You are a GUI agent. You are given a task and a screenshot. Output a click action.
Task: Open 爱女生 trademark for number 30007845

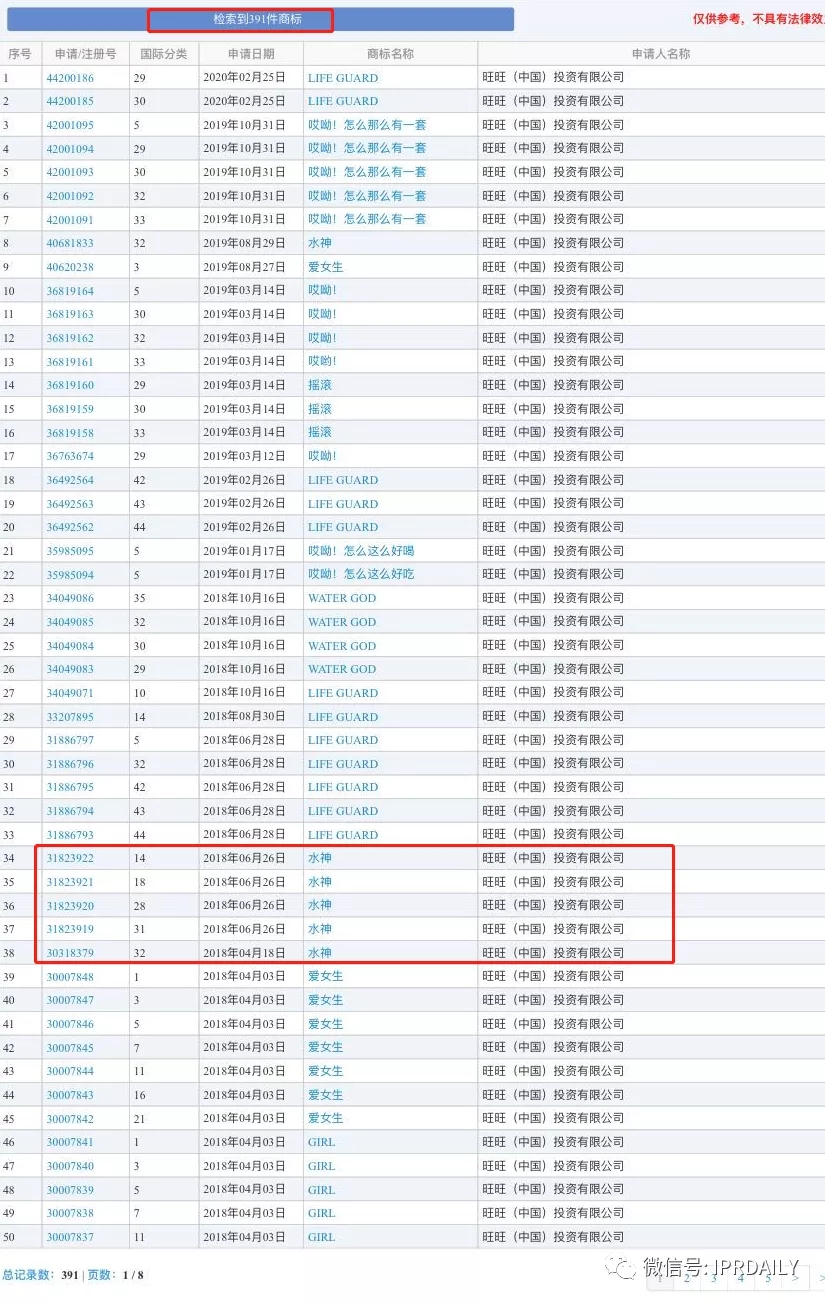pyautogui.click(x=326, y=1047)
